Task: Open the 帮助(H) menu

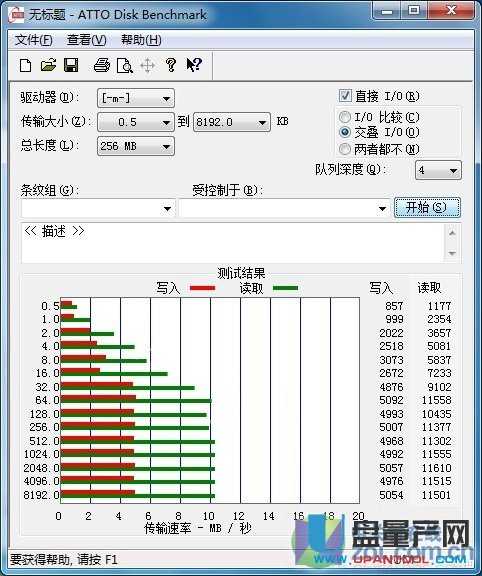Action: [141, 40]
